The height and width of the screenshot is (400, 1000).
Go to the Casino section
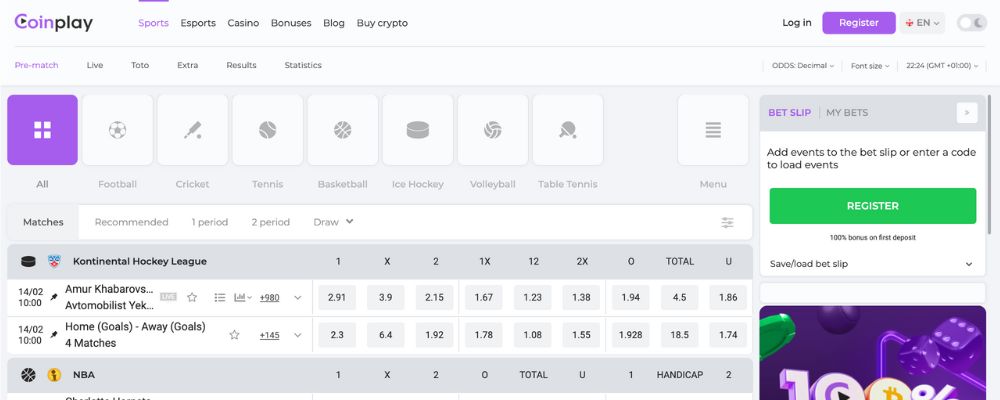click(243, 23)
